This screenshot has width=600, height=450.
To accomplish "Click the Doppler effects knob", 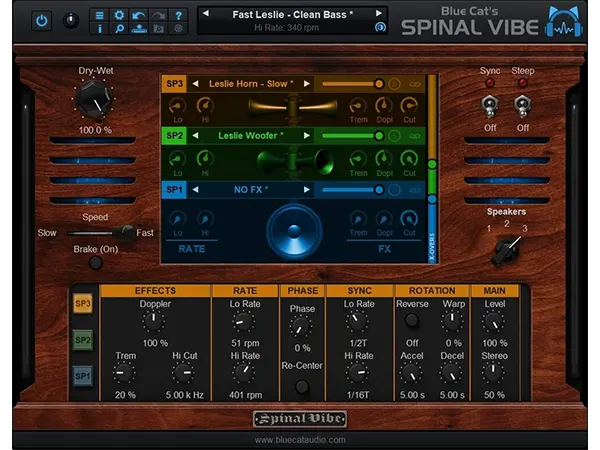I will tap(154, 321).
